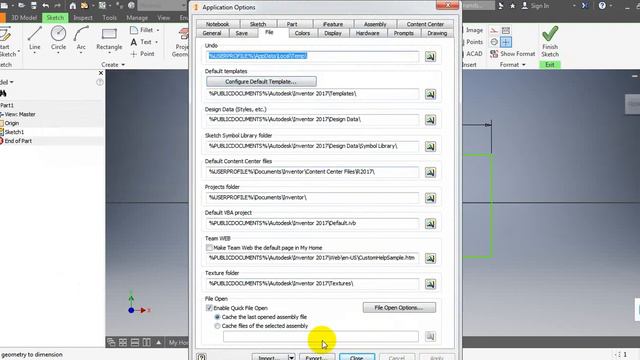Browse for the Team Web page
The image size is (640, 360).
click(x=430, y=258)
